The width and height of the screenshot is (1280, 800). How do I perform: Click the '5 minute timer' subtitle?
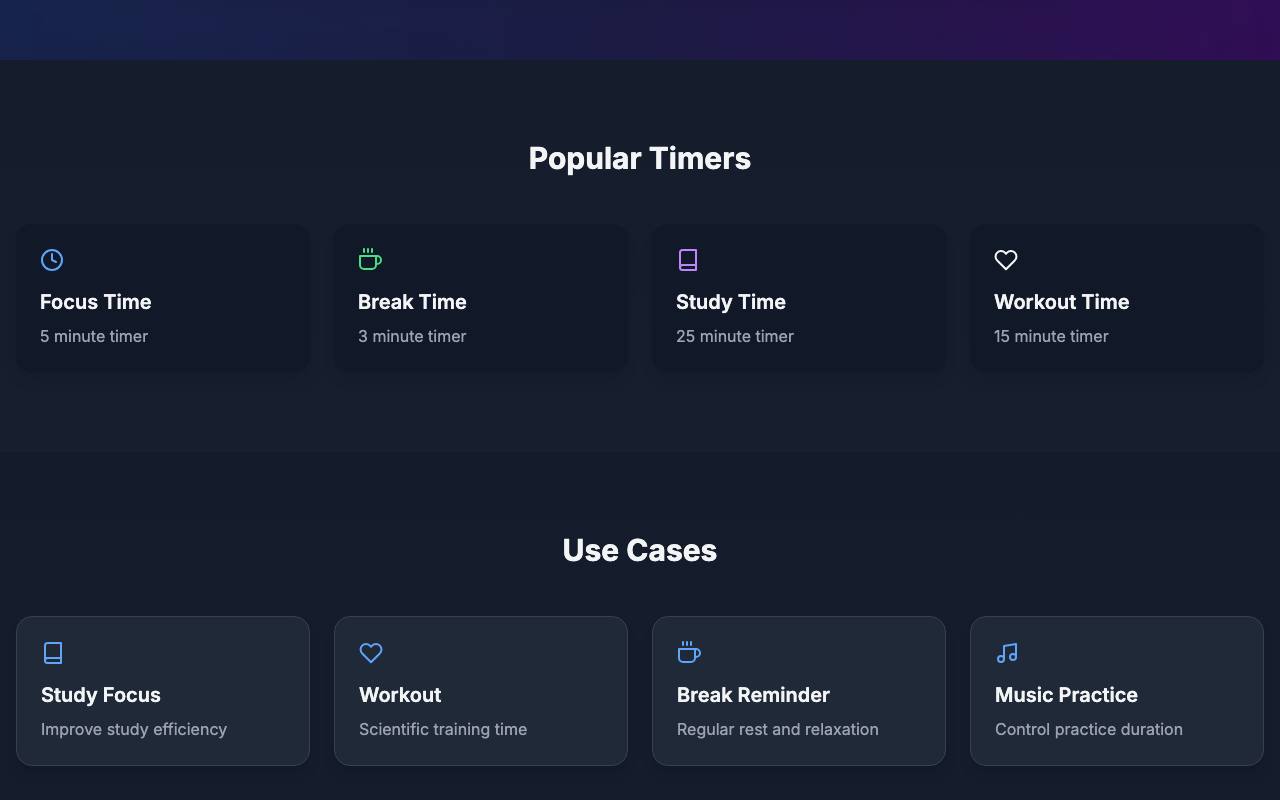click(94, 336)
